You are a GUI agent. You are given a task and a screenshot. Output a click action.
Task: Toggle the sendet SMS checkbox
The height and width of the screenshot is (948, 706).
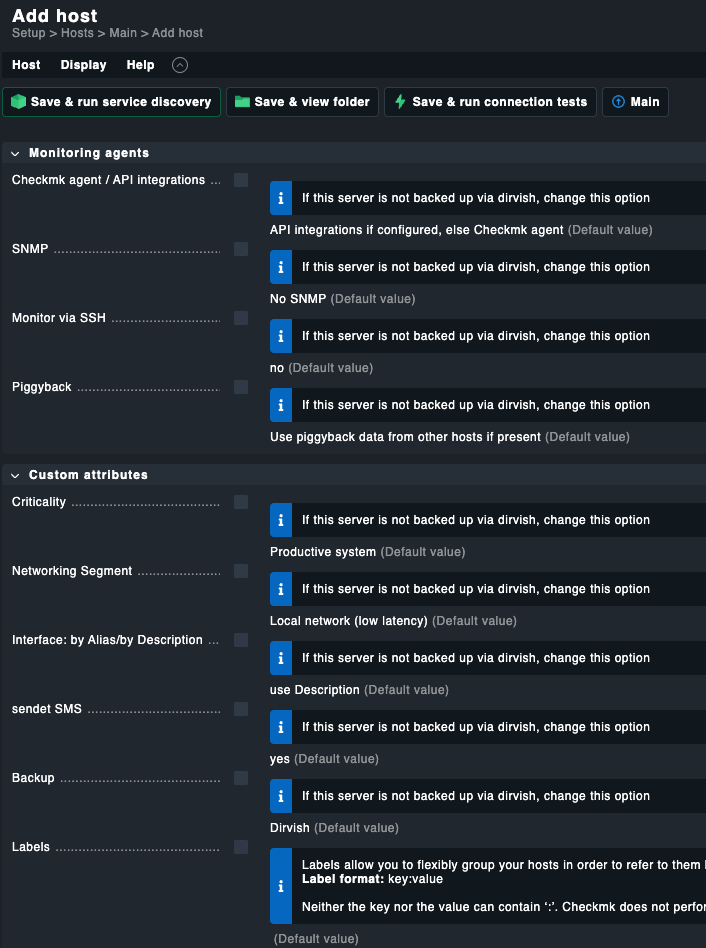pyautogui.click(x=241, y=709)
